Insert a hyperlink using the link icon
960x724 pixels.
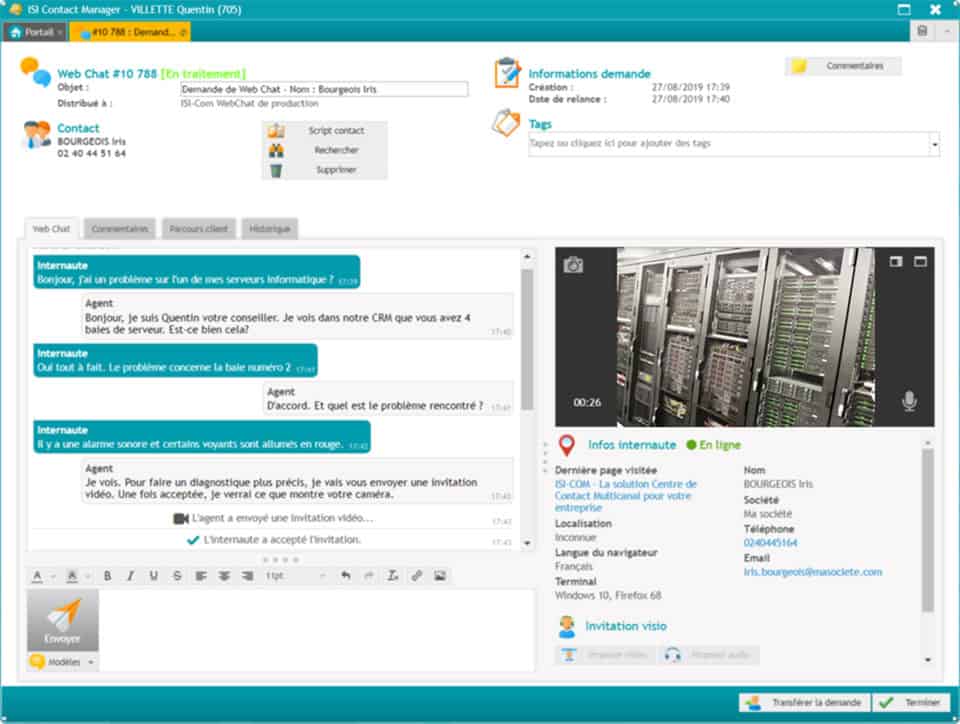[x=417, y=576]
